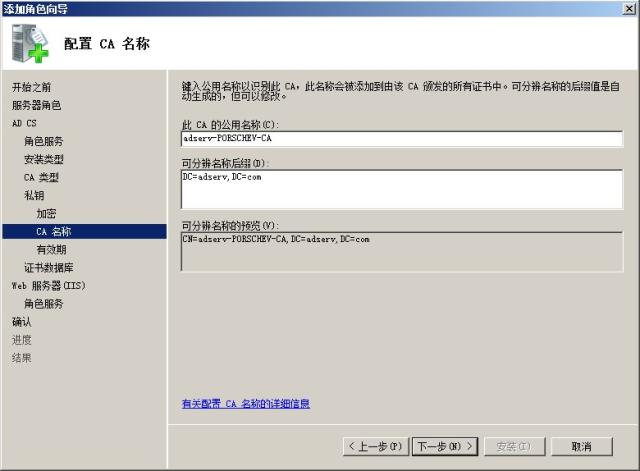Click 下一步 (N) button
This screenshot has width=640, height=471.
tap(445, 447)
